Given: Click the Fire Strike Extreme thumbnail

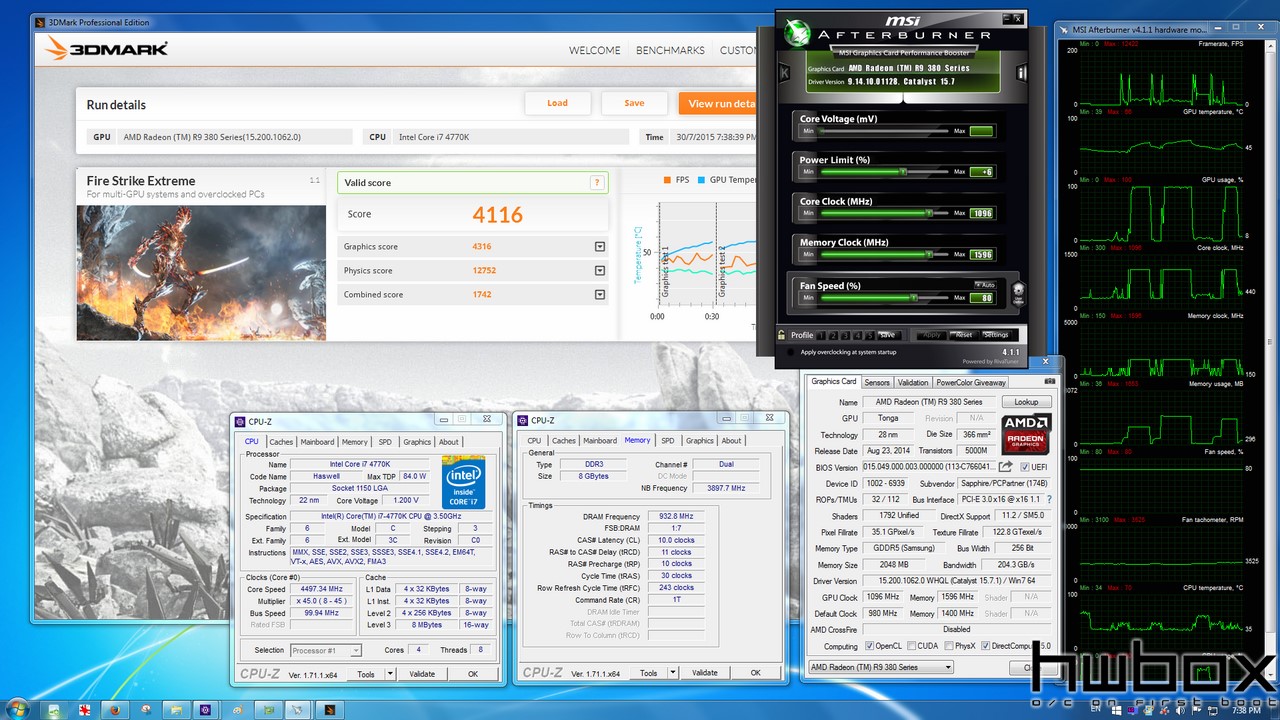Looking at the screenshot, I should pyautogui.click(x=201, y=273).
